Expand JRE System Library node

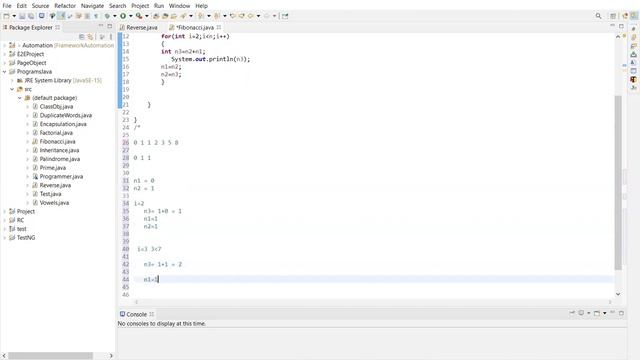[12, 80]
